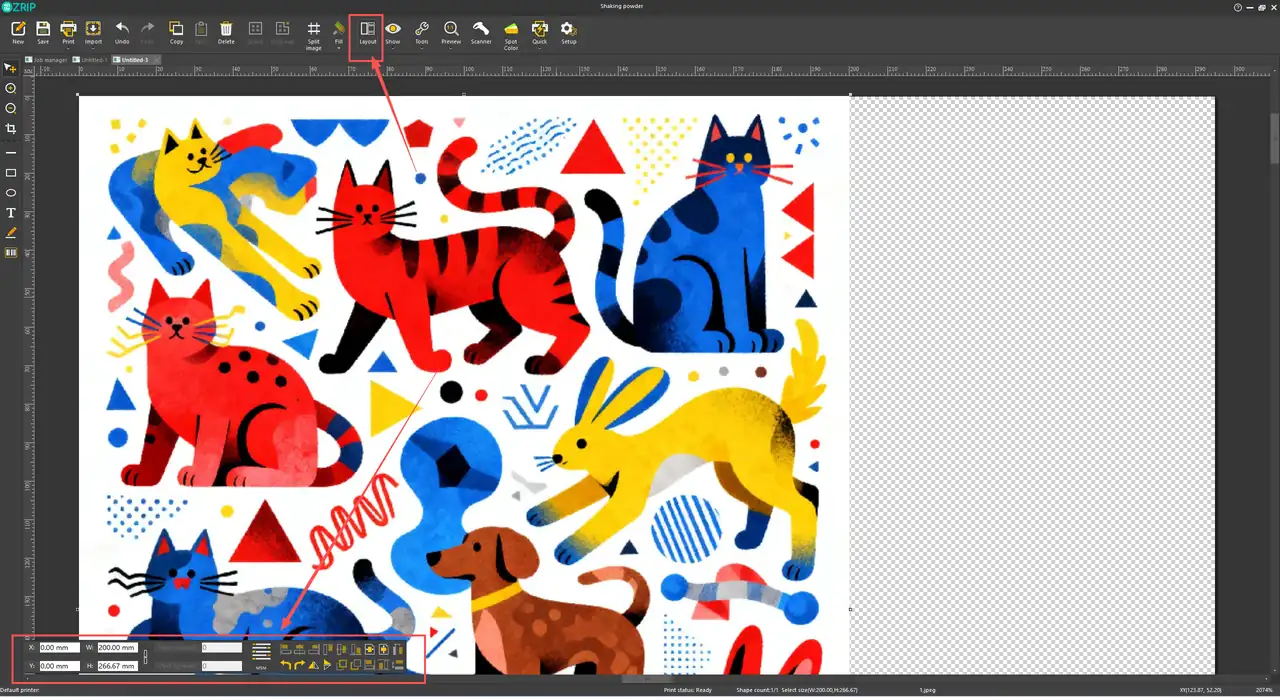Expand the Print dropdown arrow

click(68, 49)
